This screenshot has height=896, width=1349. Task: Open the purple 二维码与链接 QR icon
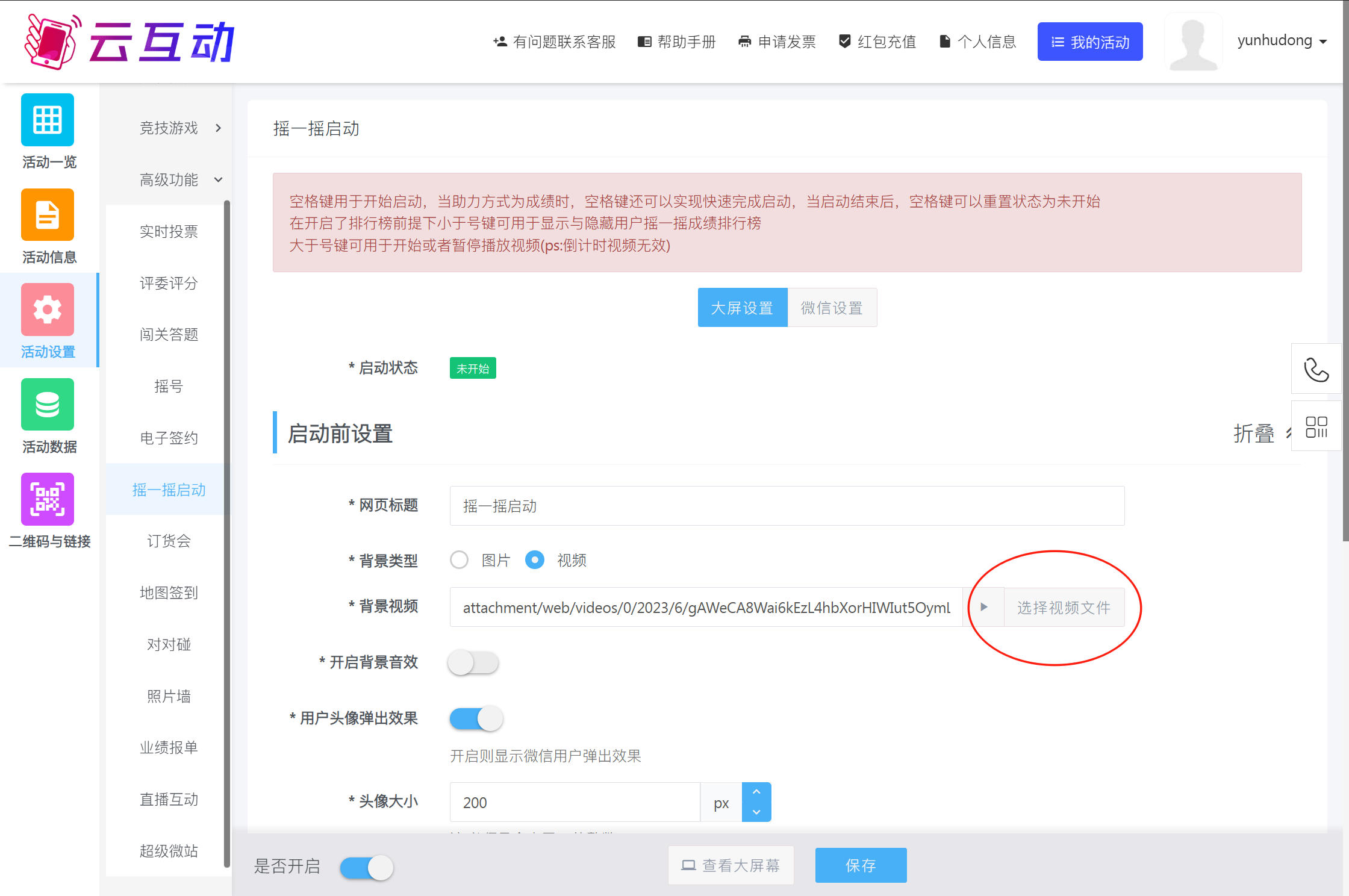[x=48, y=499]
